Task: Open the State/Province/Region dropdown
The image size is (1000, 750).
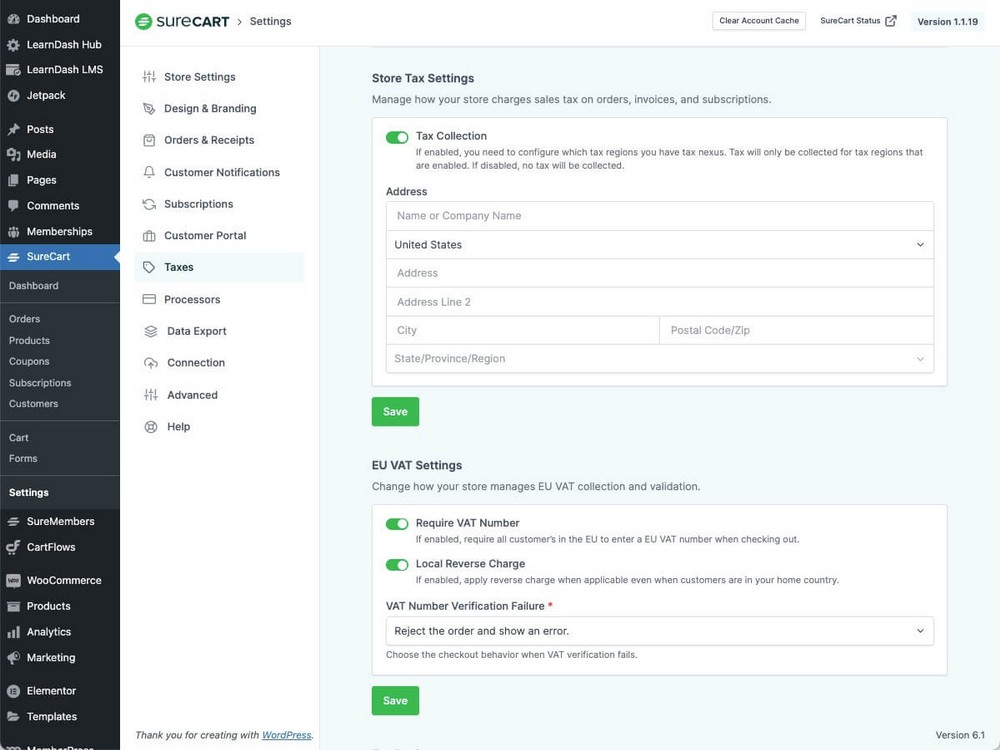Action: click(659, 359)
